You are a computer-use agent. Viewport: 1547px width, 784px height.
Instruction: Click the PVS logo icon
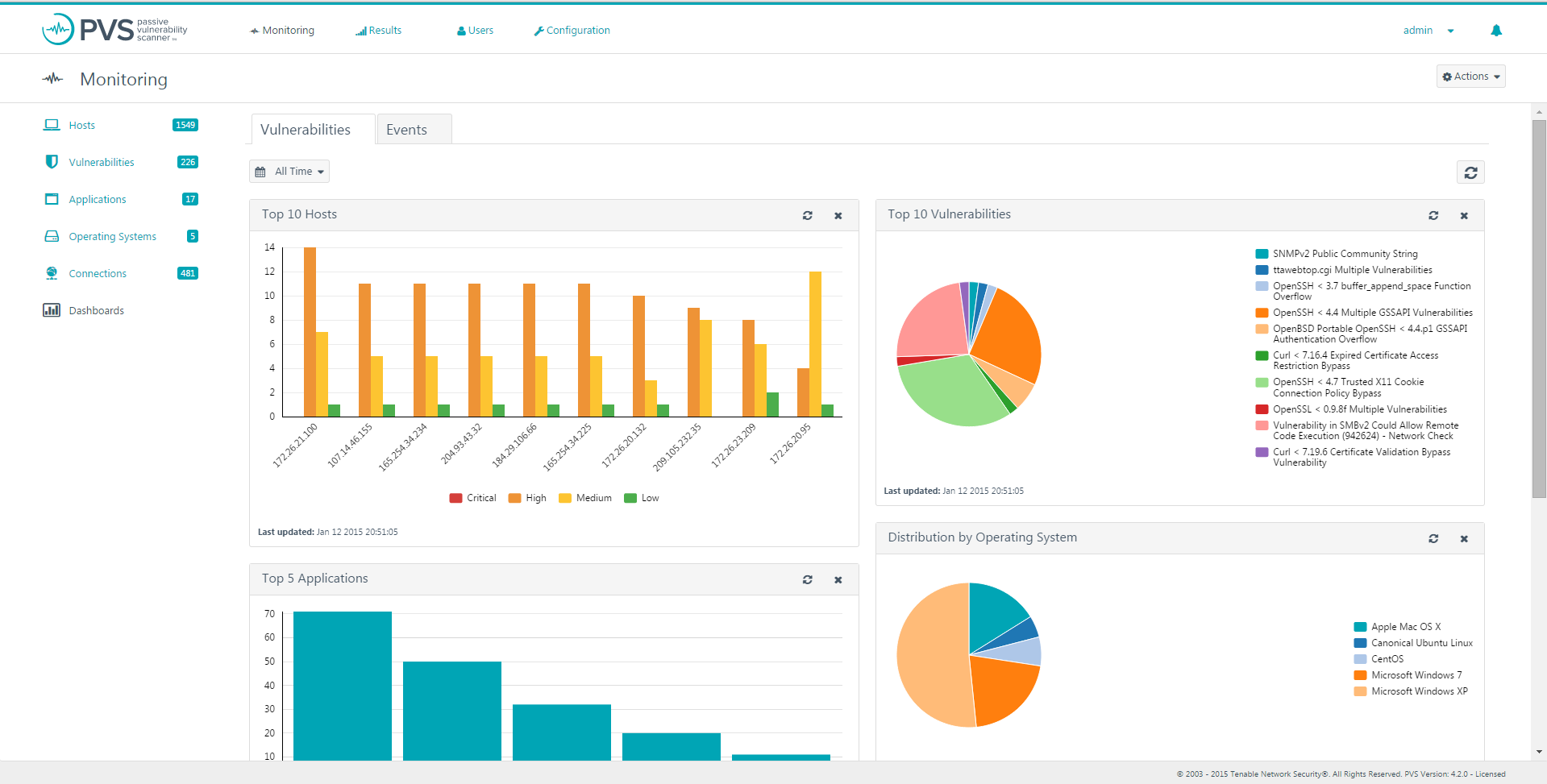click(58, 30)
